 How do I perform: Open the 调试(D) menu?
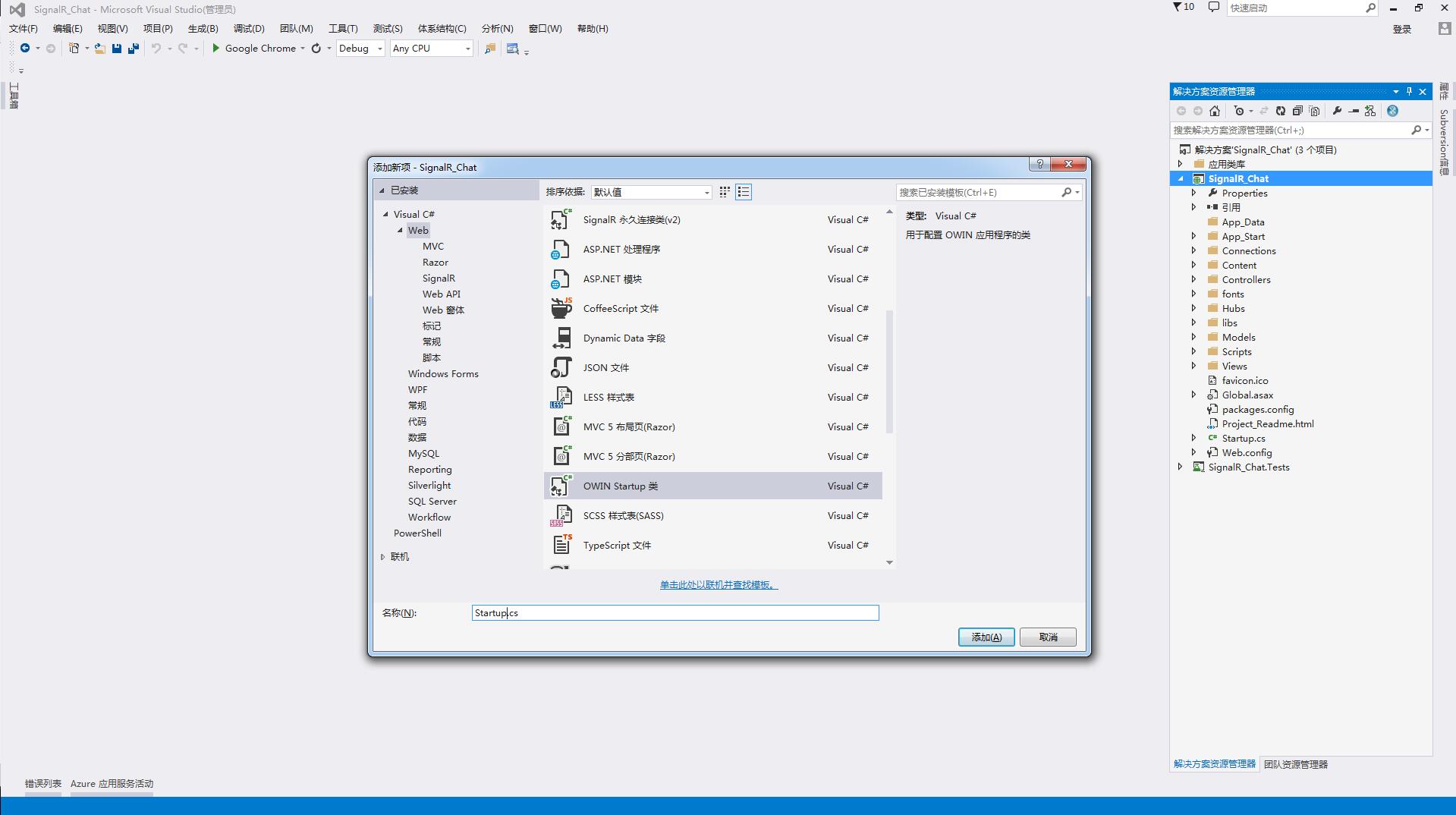coord(249,28)
